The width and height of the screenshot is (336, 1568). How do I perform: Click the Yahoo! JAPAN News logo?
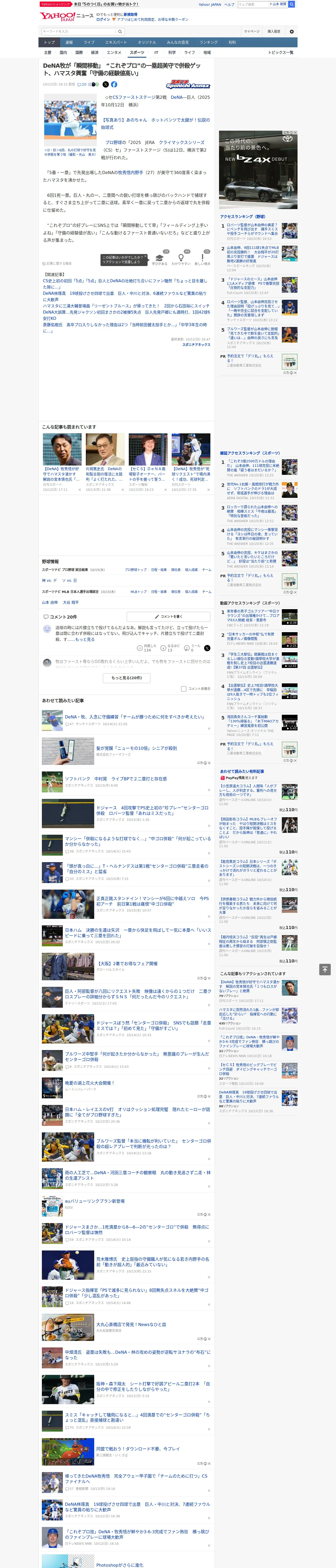[66, 16]
